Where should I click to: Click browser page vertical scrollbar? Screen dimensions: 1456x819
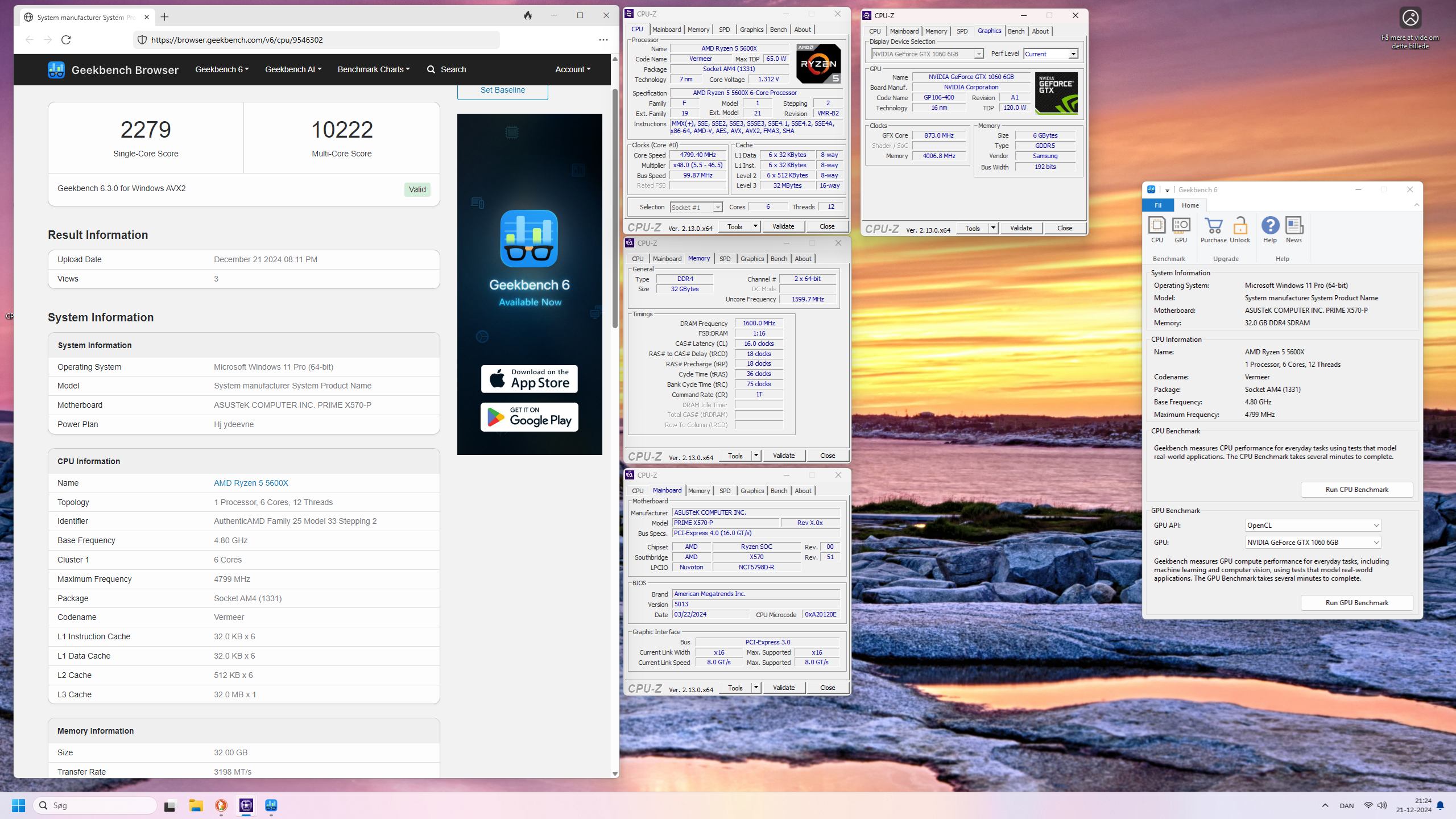[615, 208]
